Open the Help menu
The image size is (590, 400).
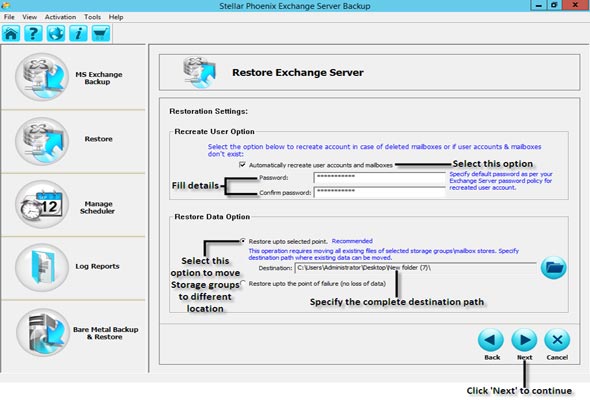[116, 17]
